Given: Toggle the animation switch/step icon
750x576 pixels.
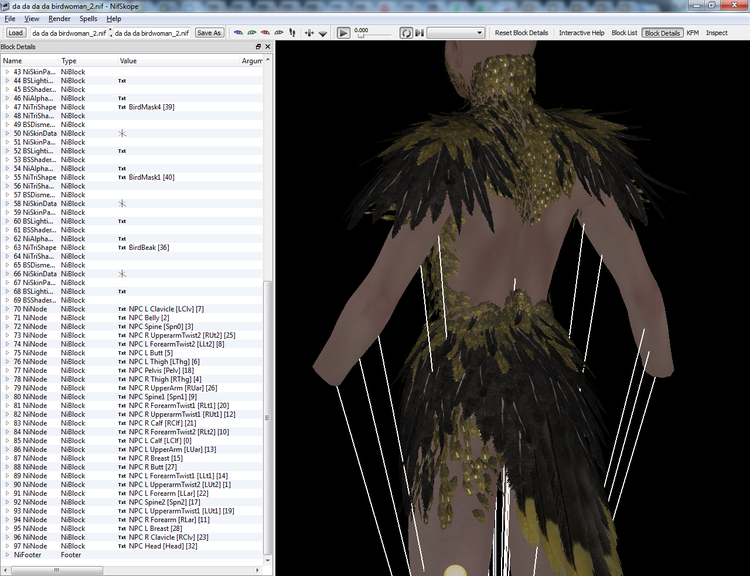Looking at the screenshot, I should (x=419, y=33).
